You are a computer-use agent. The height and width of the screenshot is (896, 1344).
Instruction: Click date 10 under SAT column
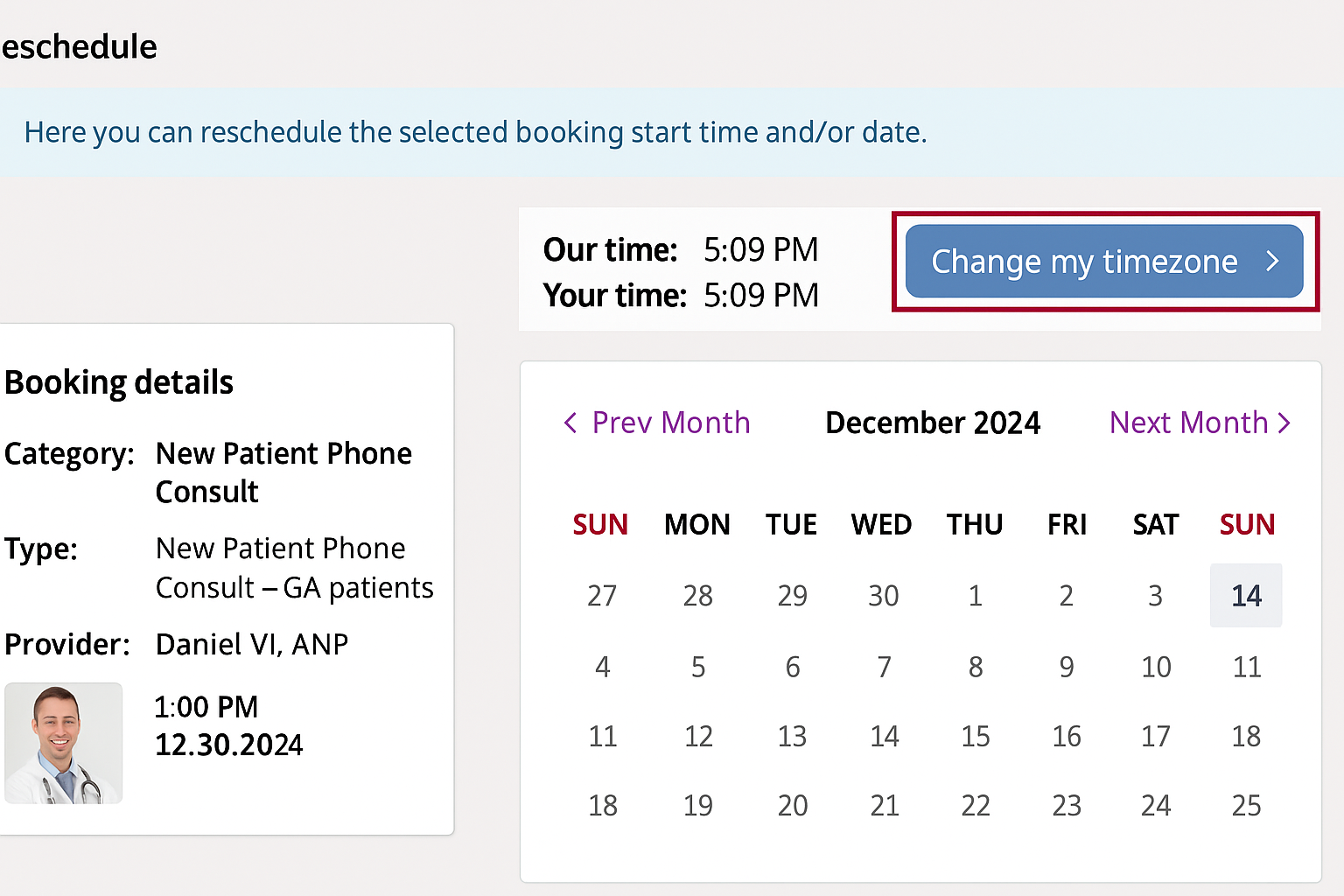coord(1156,667)
